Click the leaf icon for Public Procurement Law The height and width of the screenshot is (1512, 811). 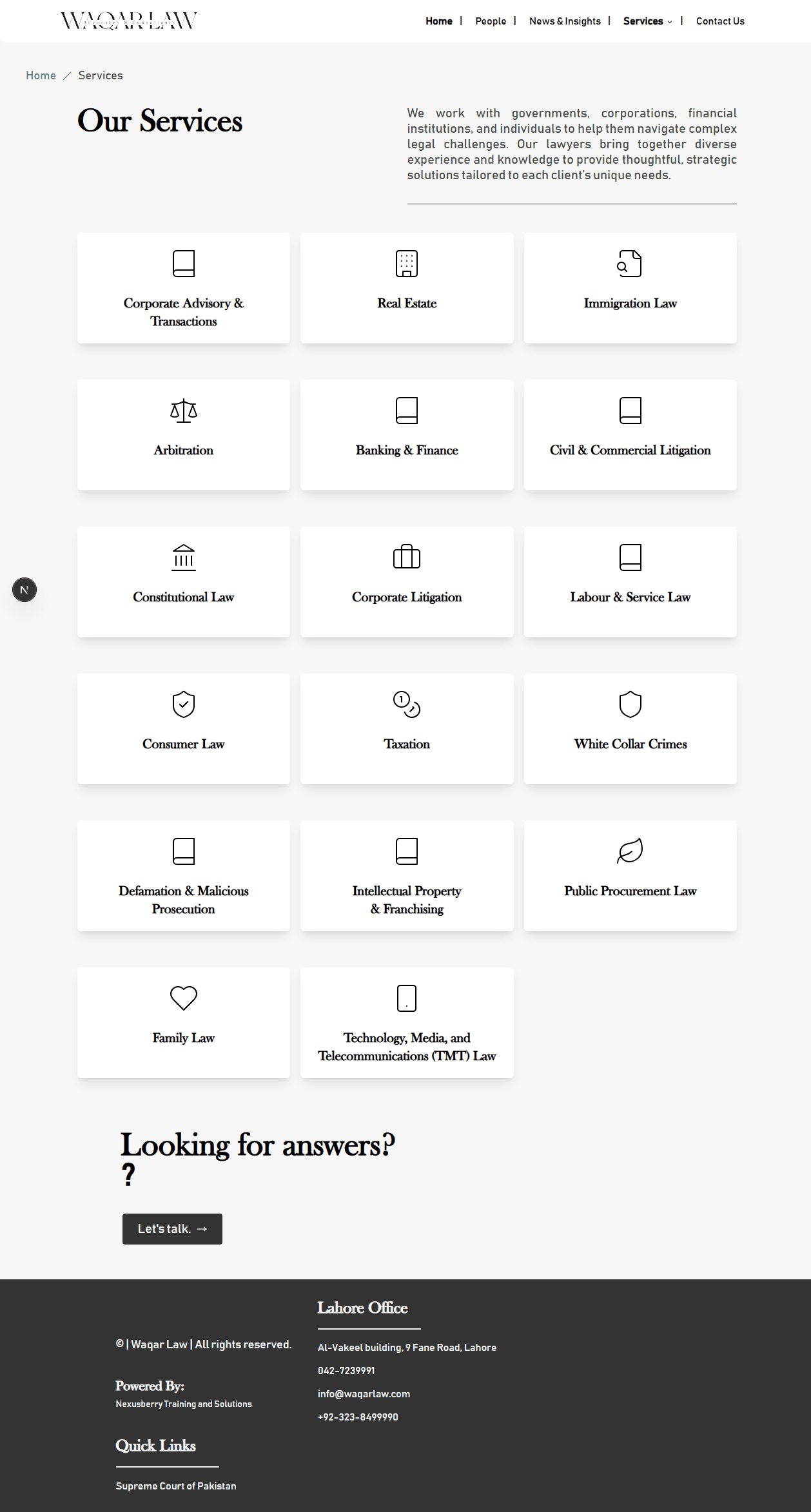point(630,851)
